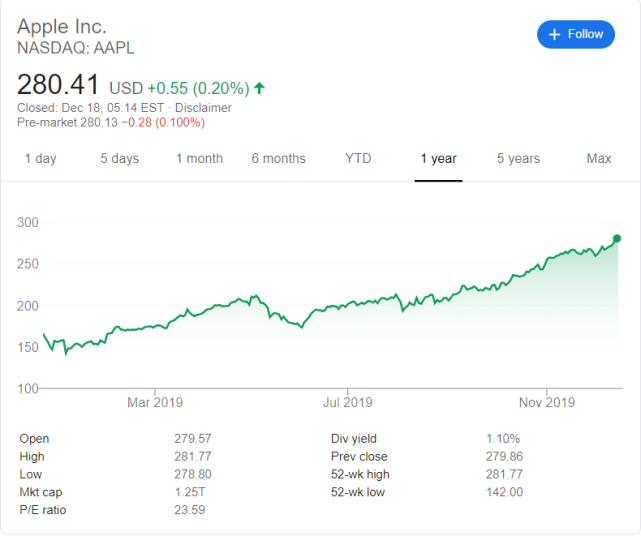Click the endpoint dot on the price chart
Viewport: 641px width, 536px height.
tap(617, 238)
